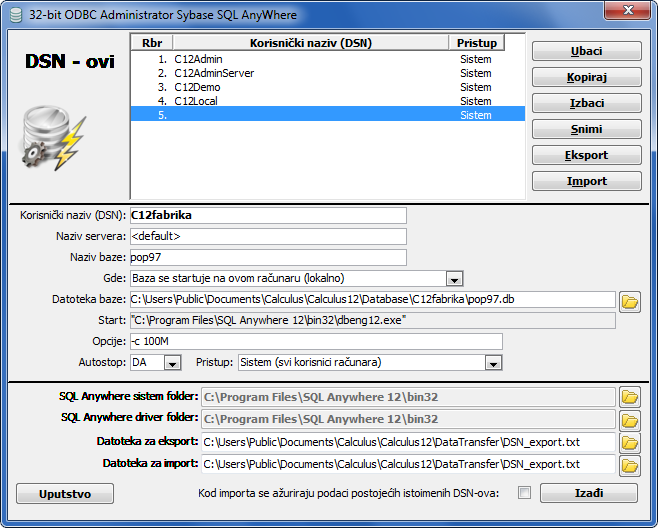Click folder icon next to Datoteka baze
This screenshot has height=528, width=658.
[x=629, y=300]
